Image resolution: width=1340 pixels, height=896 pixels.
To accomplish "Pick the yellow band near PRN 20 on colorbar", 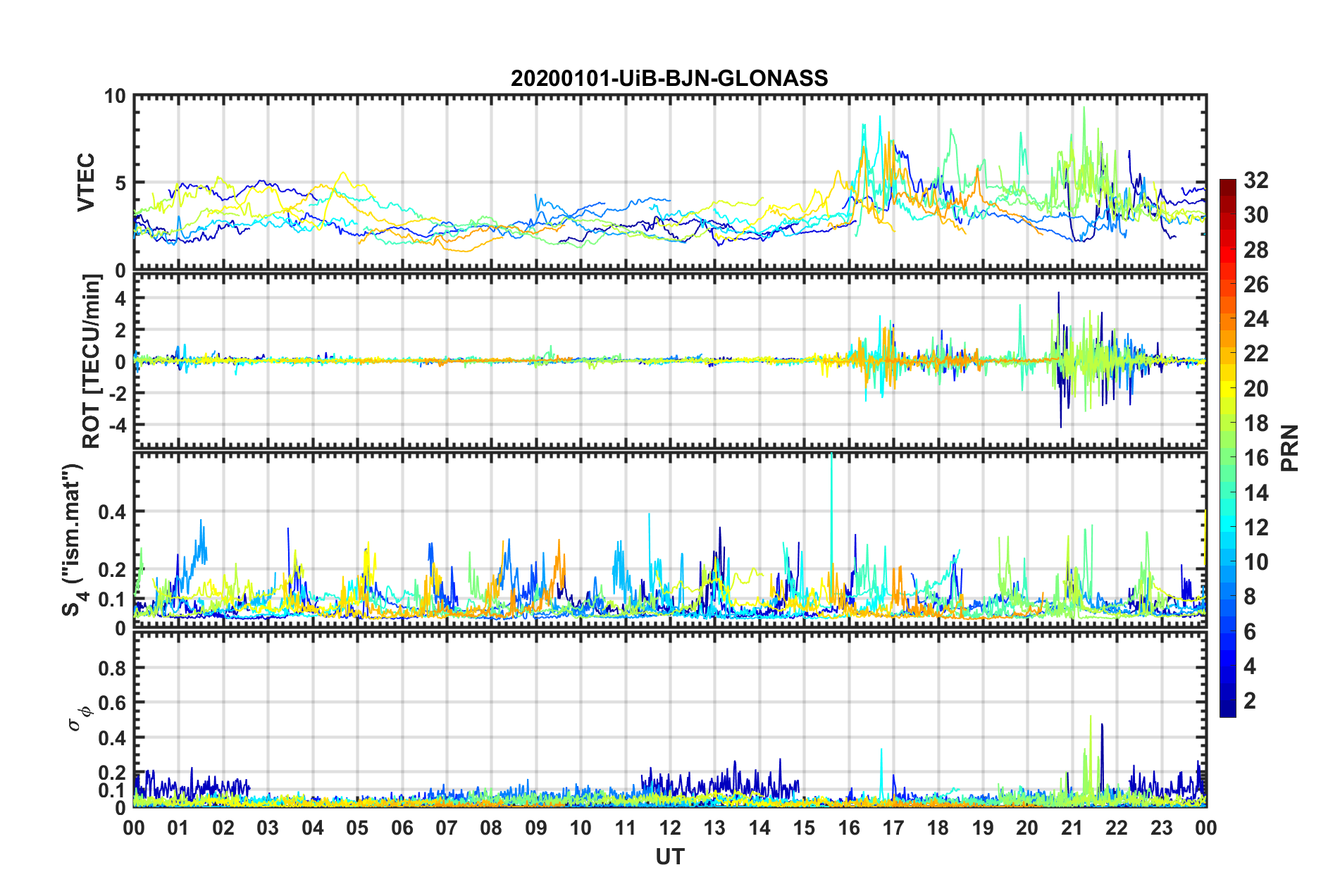I will [x=1227, y=388].
